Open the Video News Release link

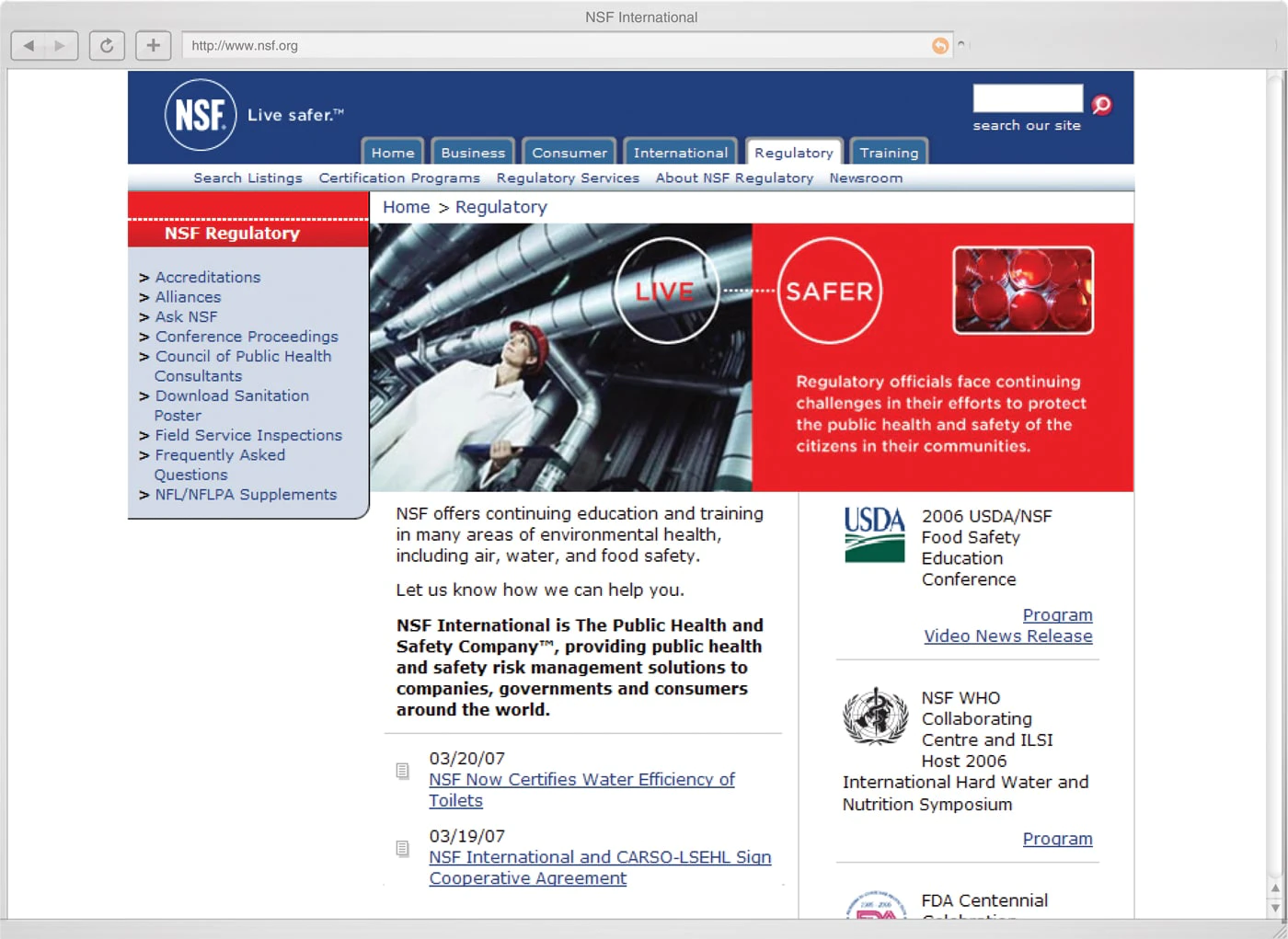click(1007, 636)
